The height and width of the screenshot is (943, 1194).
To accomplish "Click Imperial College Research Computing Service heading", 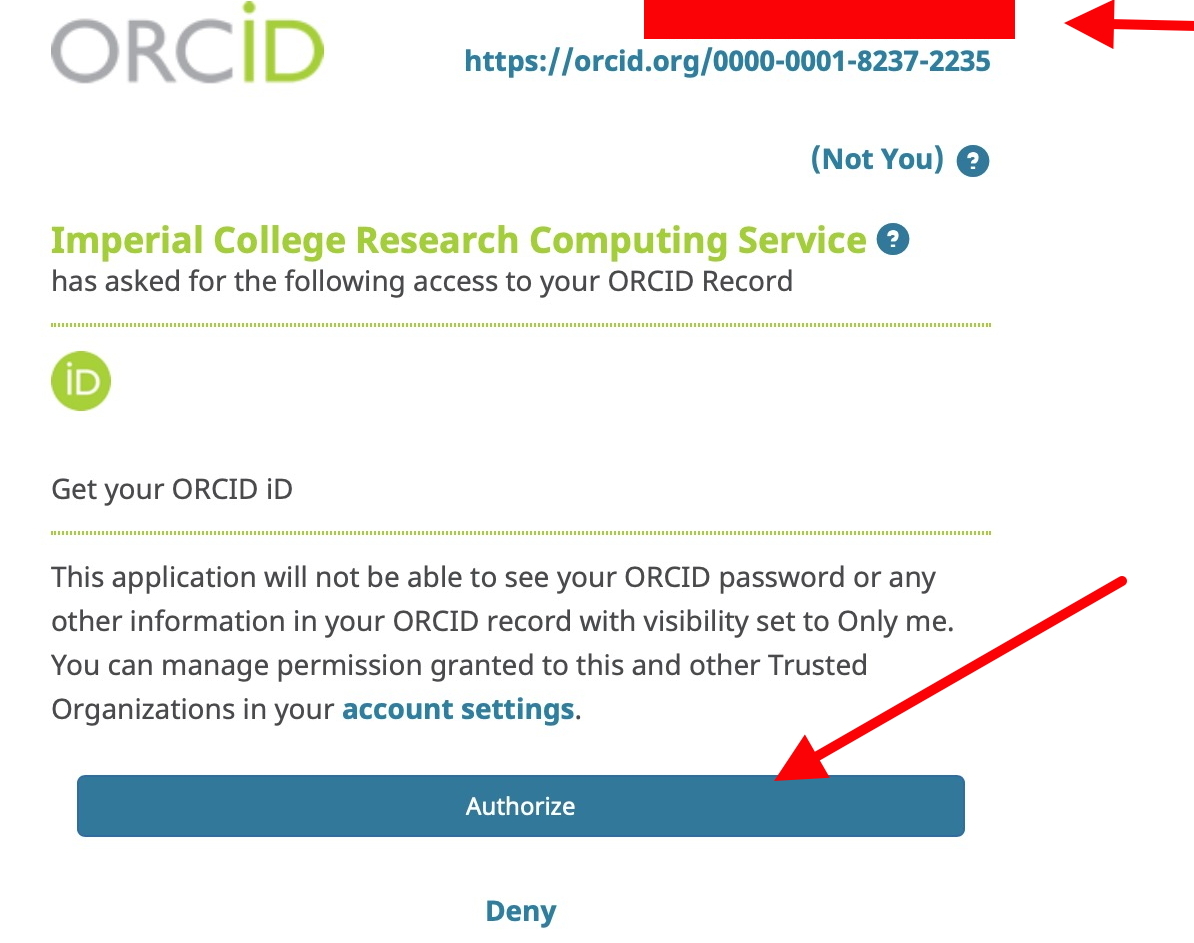I will click(458, 241).
